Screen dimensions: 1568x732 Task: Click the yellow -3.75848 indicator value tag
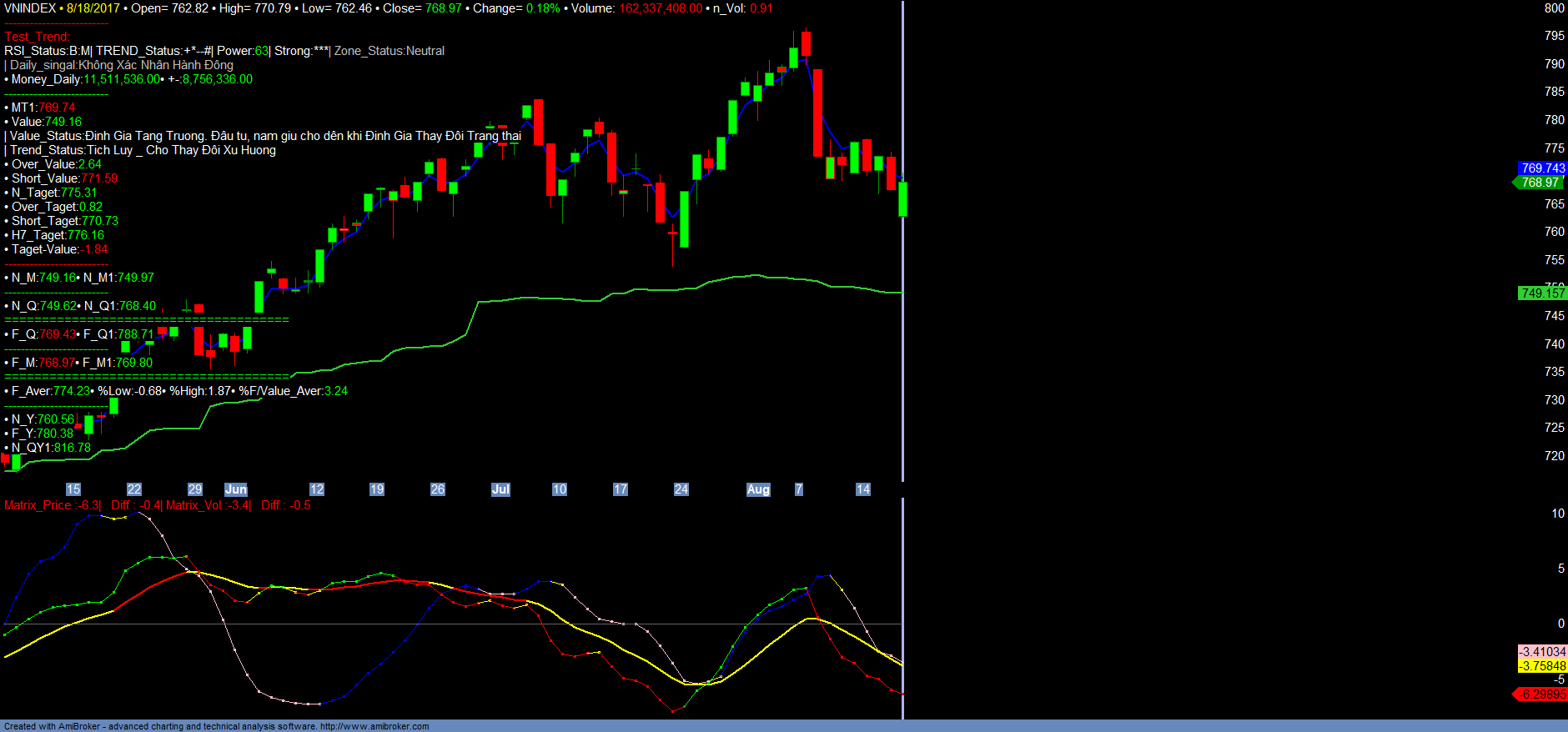click(1542, 666)
